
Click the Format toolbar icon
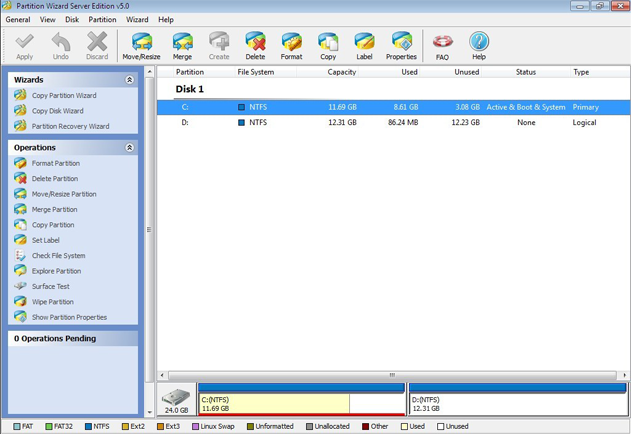point(291,45)
